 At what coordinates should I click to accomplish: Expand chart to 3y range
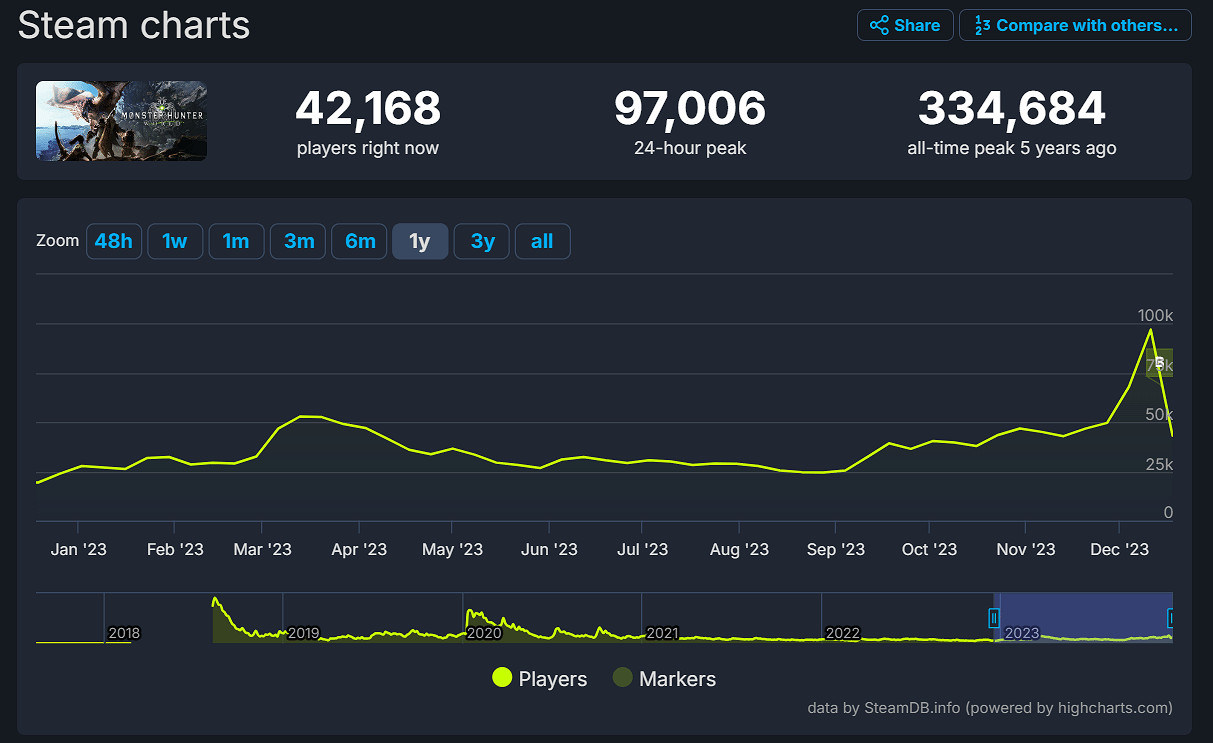click(x=482, y=241)
